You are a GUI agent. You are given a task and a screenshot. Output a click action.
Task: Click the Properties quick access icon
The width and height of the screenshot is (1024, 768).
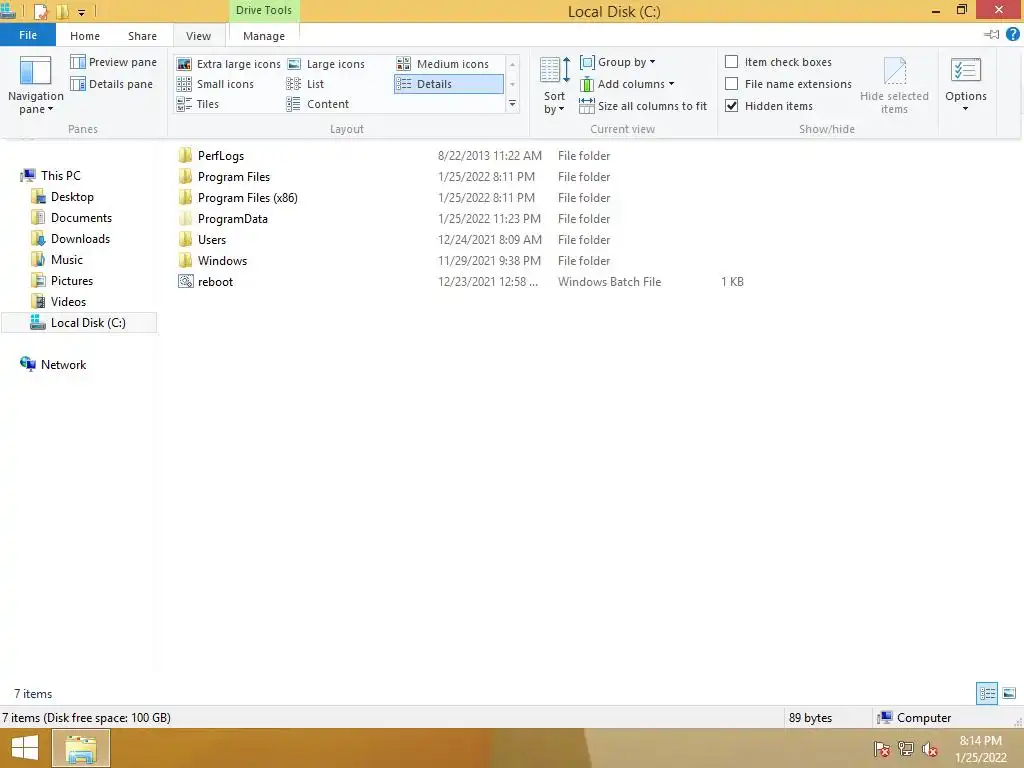click(40, 11)
